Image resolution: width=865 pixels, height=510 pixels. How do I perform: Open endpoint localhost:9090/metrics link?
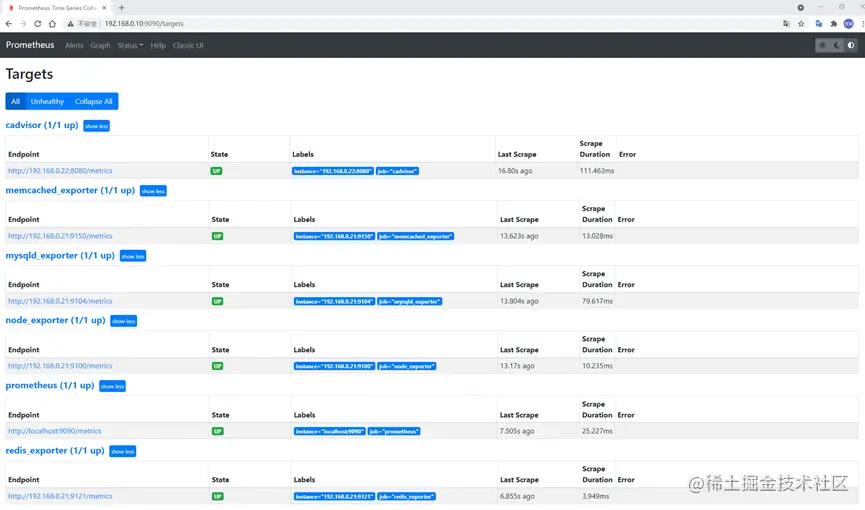tap(55, 431)
